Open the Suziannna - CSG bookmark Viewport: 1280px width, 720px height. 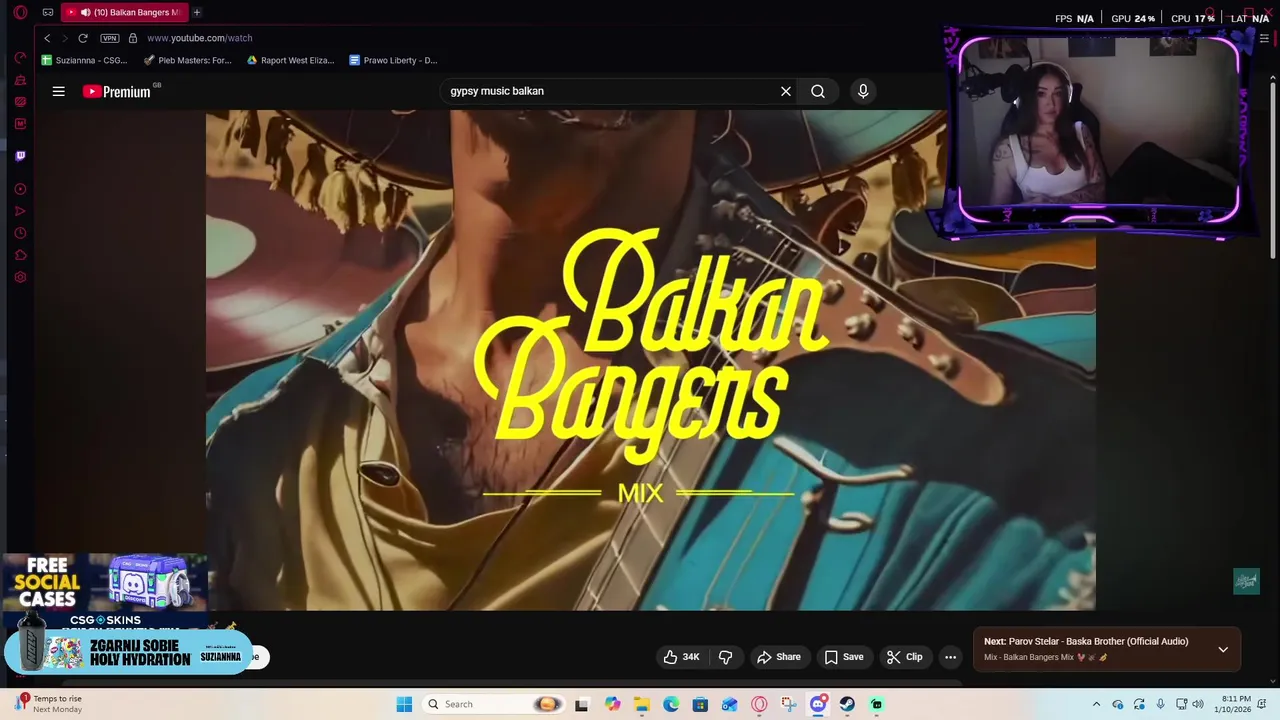point(85,60)
